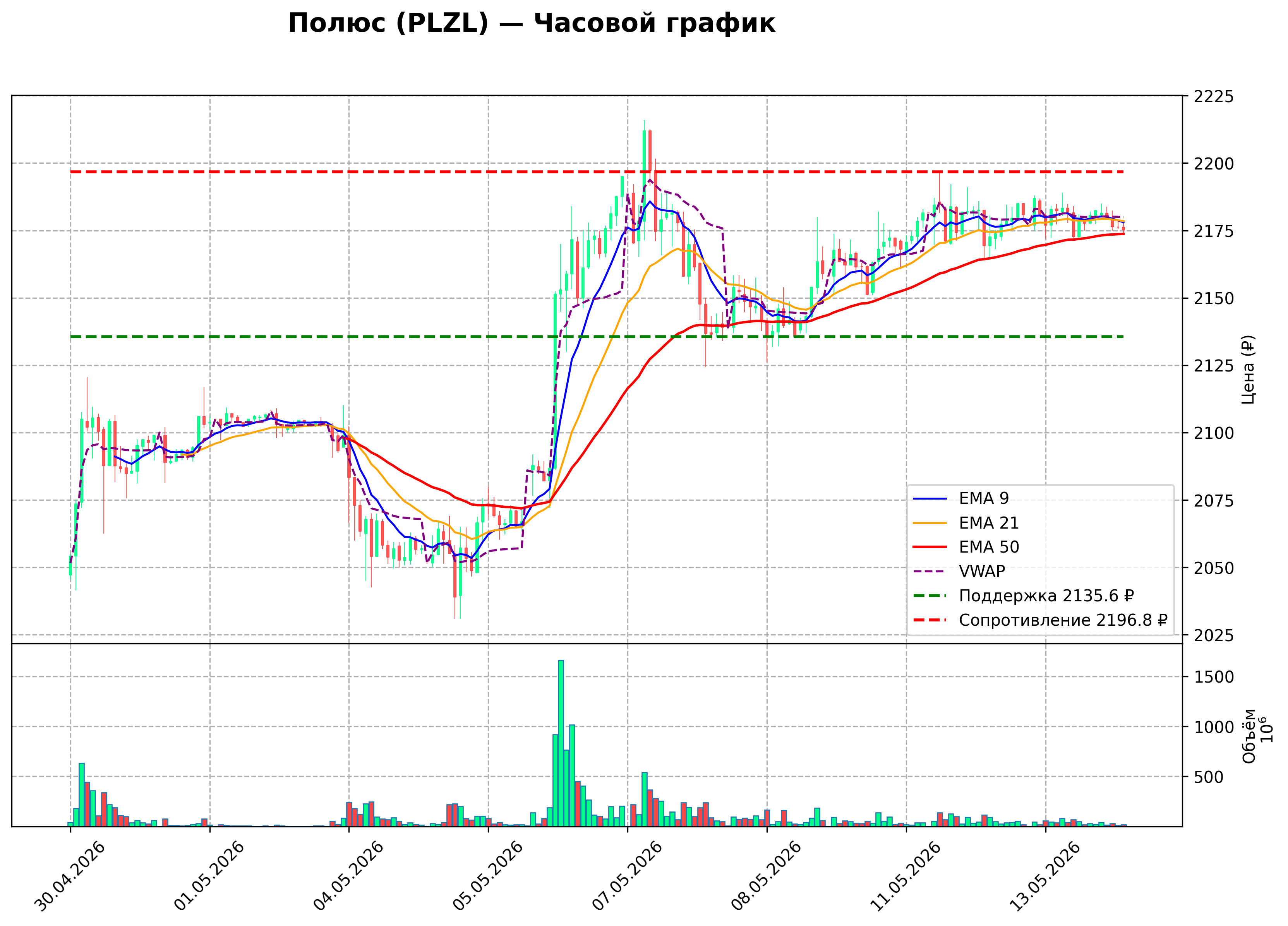Viewport: 1288px width, 926px height.
Task: Select the "EMA 50" legend label
Action: pos(989,547)
